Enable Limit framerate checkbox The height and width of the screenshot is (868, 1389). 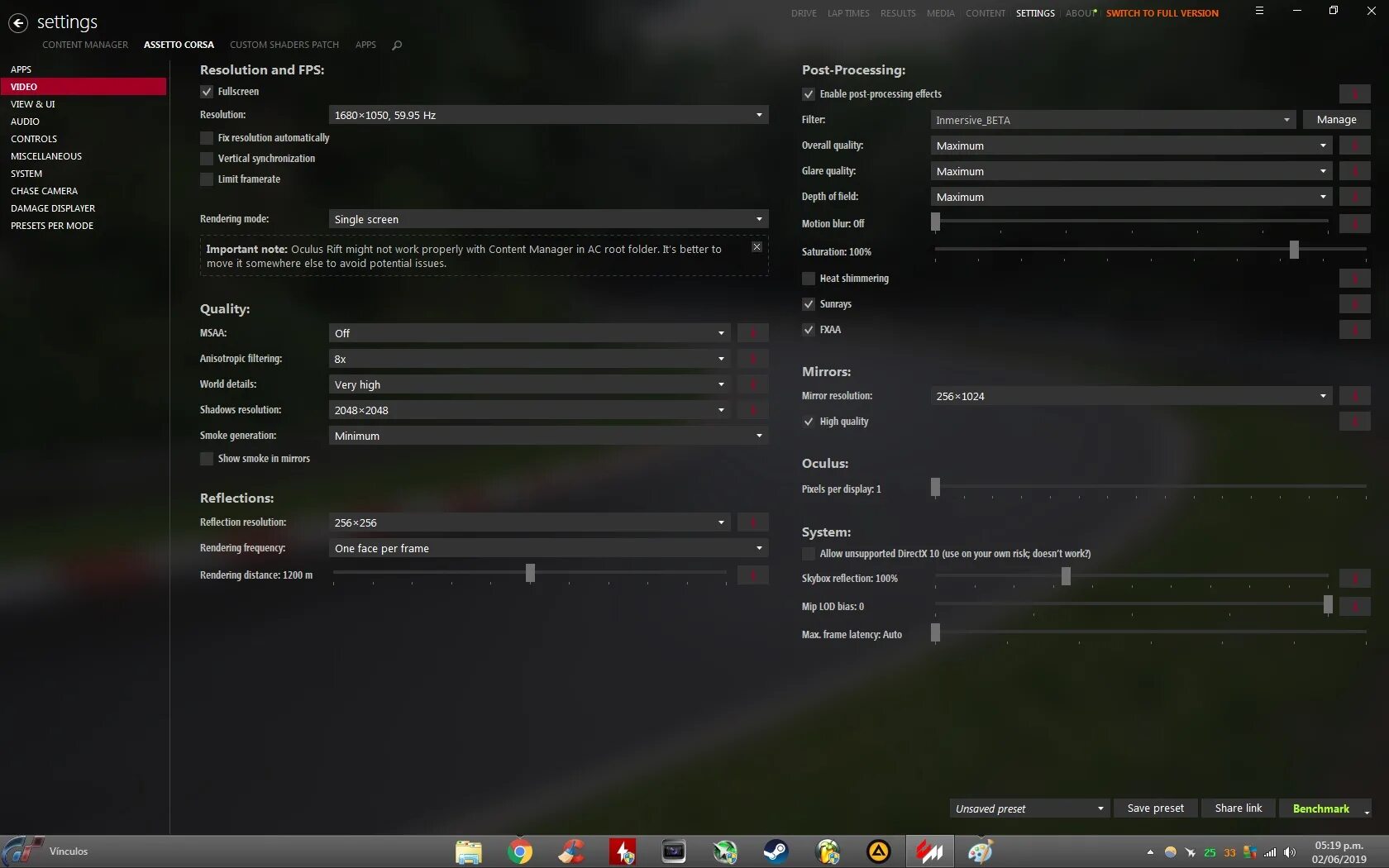207,179
